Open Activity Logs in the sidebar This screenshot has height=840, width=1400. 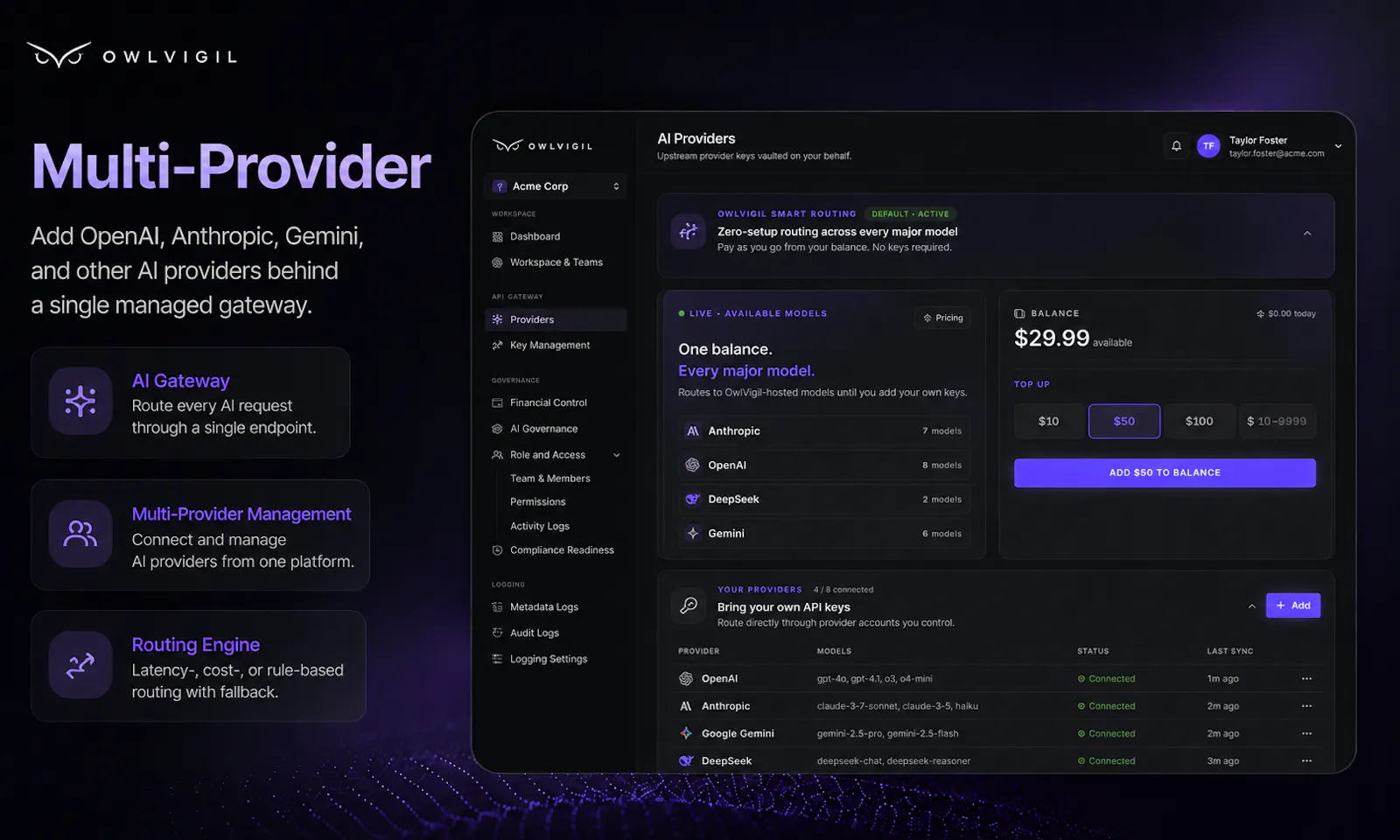[x=540, y=527]
